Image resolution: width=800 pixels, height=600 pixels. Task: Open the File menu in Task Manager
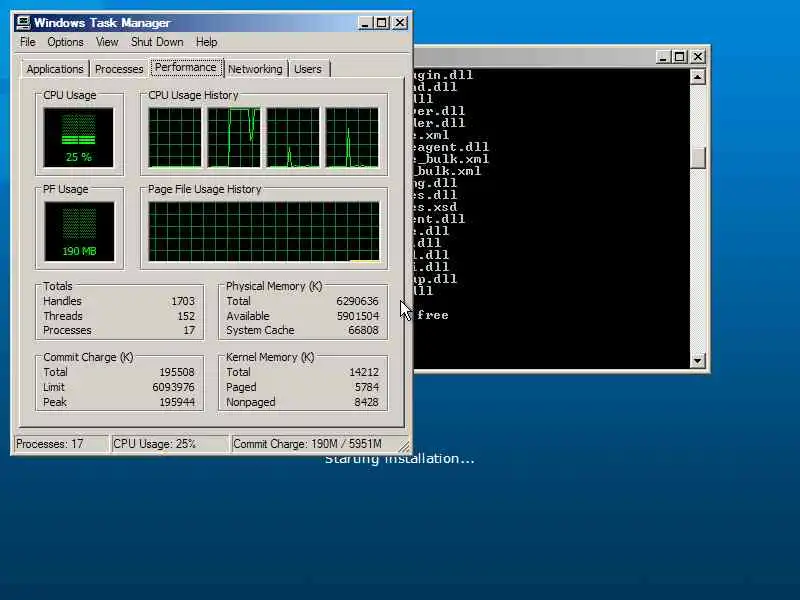point(28,42)
